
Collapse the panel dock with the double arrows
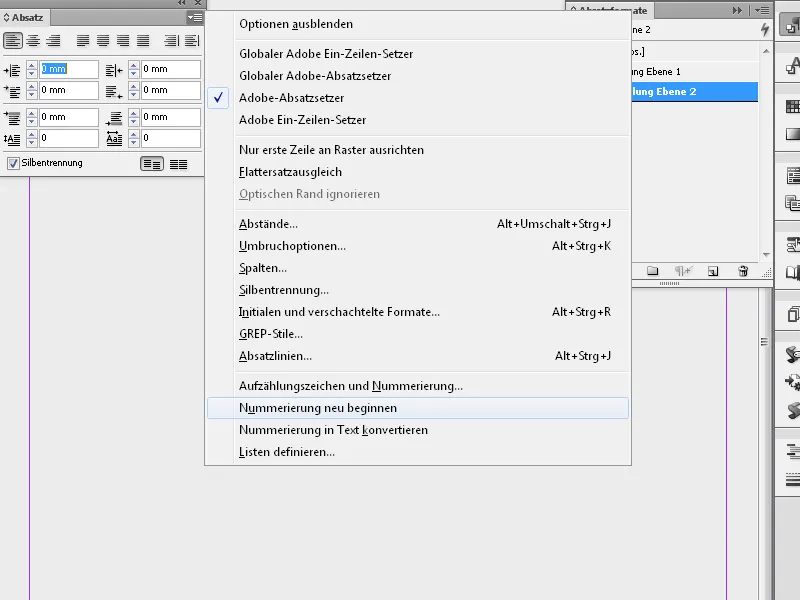coord(738,9)
